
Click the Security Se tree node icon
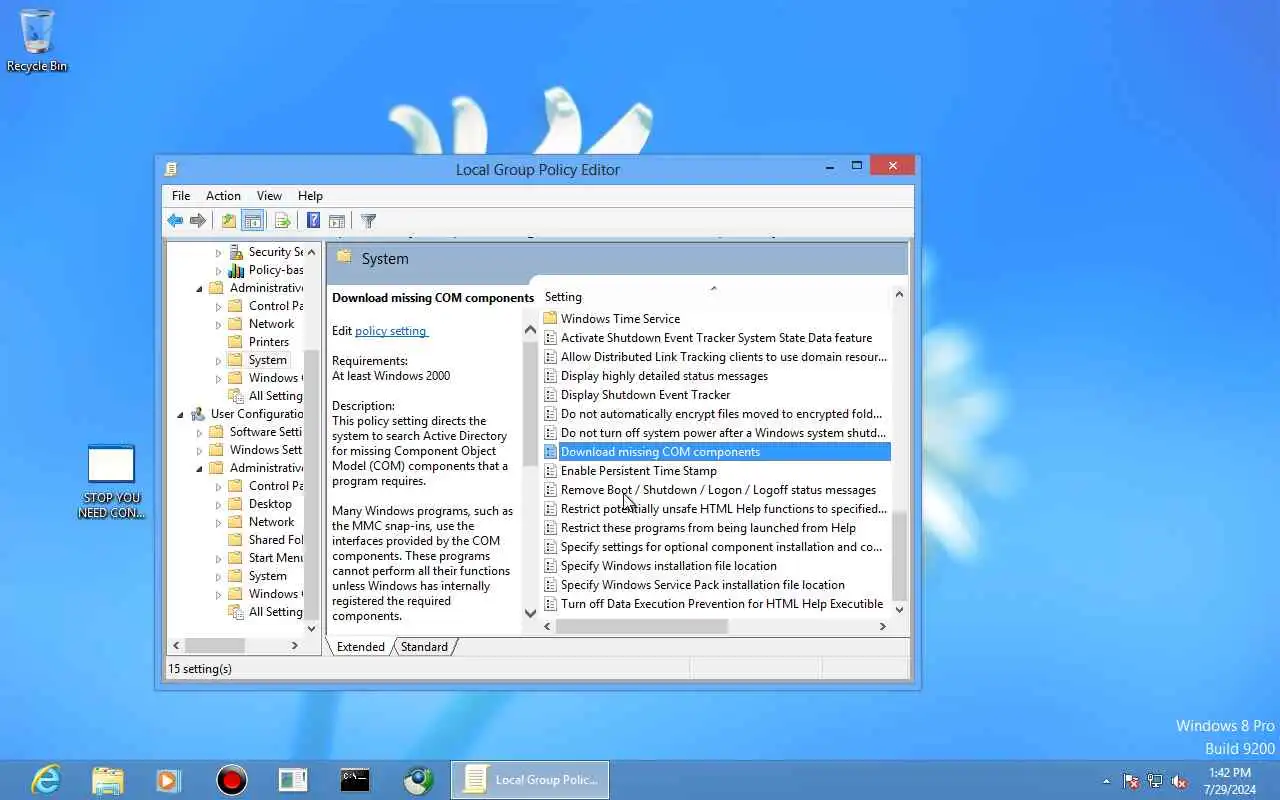click(x=236, y=252)
